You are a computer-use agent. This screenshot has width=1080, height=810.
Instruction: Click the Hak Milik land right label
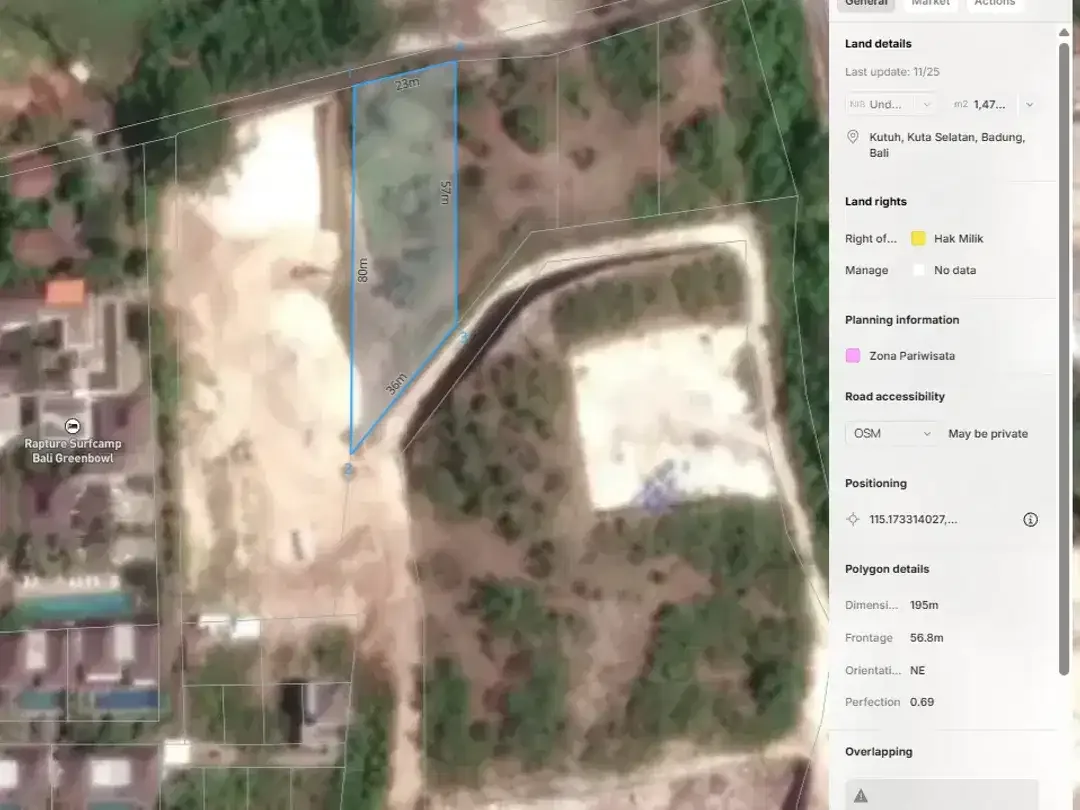pos(959,238)
